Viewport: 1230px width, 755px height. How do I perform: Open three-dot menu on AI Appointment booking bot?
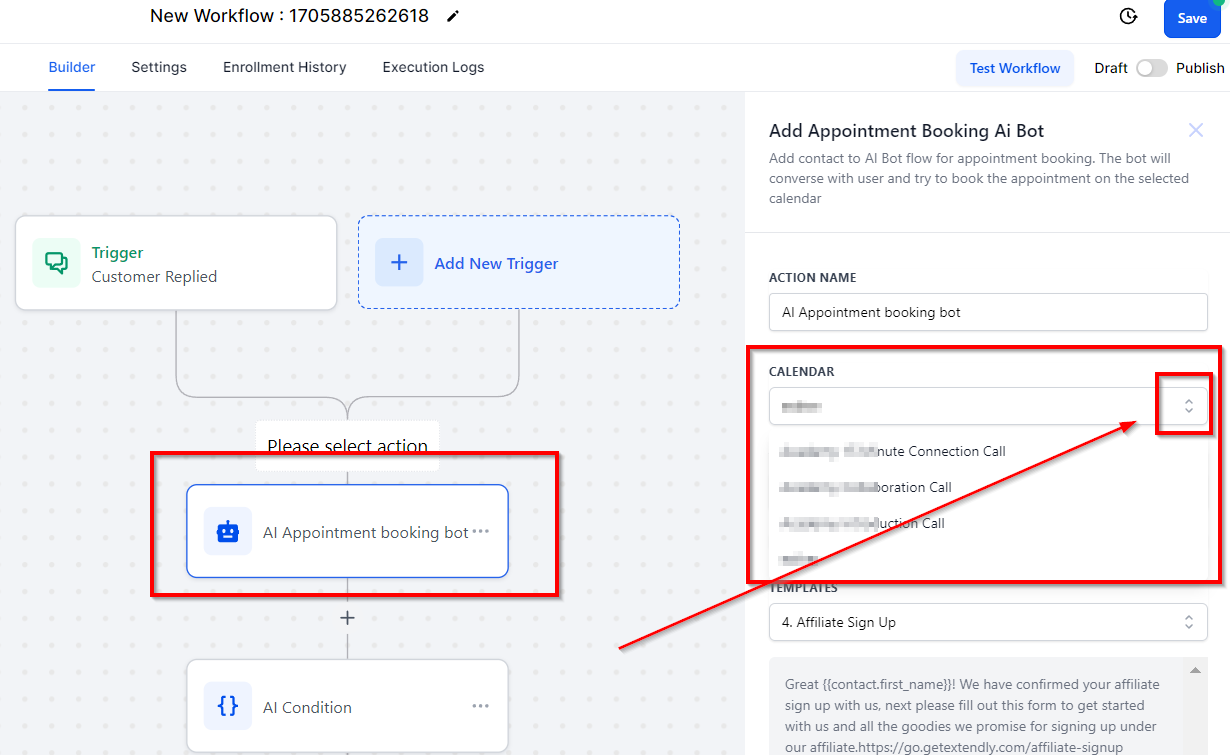(481, 532)
